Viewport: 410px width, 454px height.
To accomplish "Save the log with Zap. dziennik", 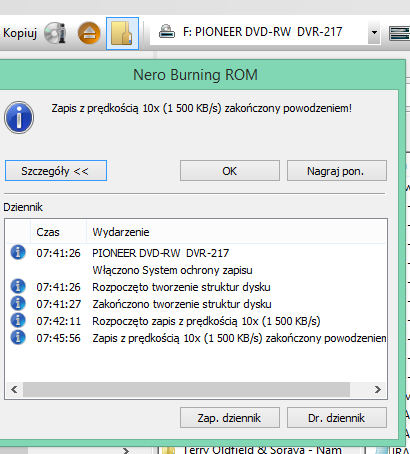I will click(x=230, y=417).
